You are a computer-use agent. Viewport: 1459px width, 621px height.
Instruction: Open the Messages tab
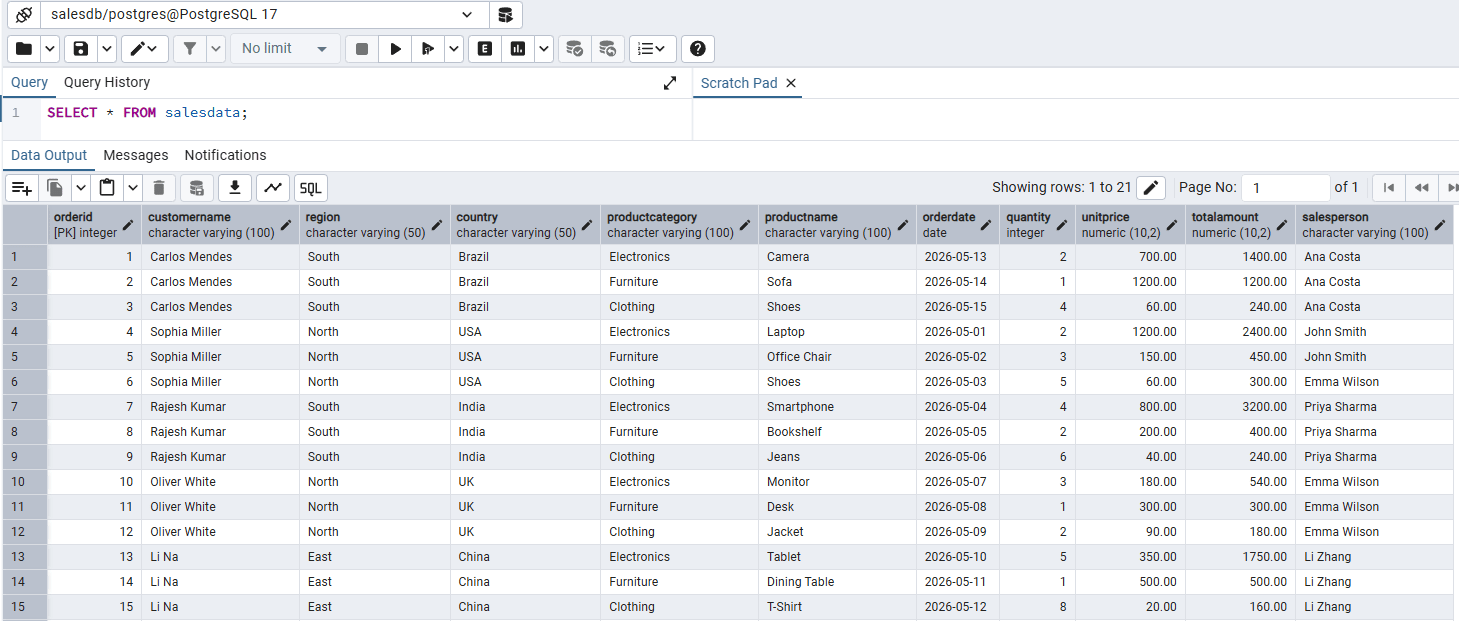click(136, 155)
